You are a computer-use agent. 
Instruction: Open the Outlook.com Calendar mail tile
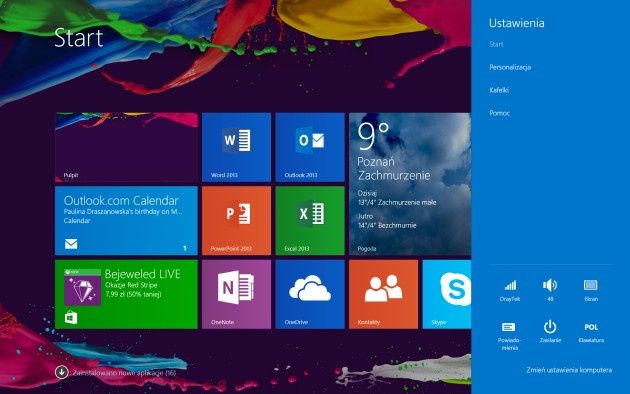pyautogui.click(x=126, y=220)
